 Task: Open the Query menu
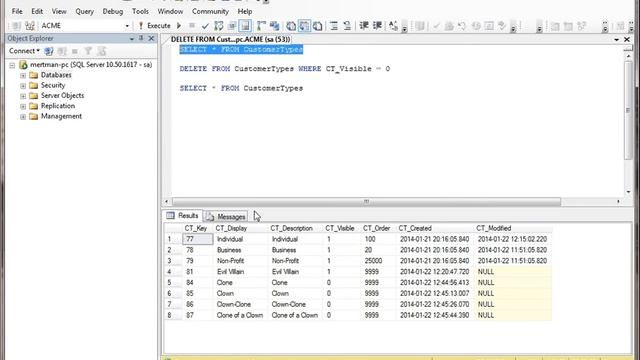[x=84, y=11]
